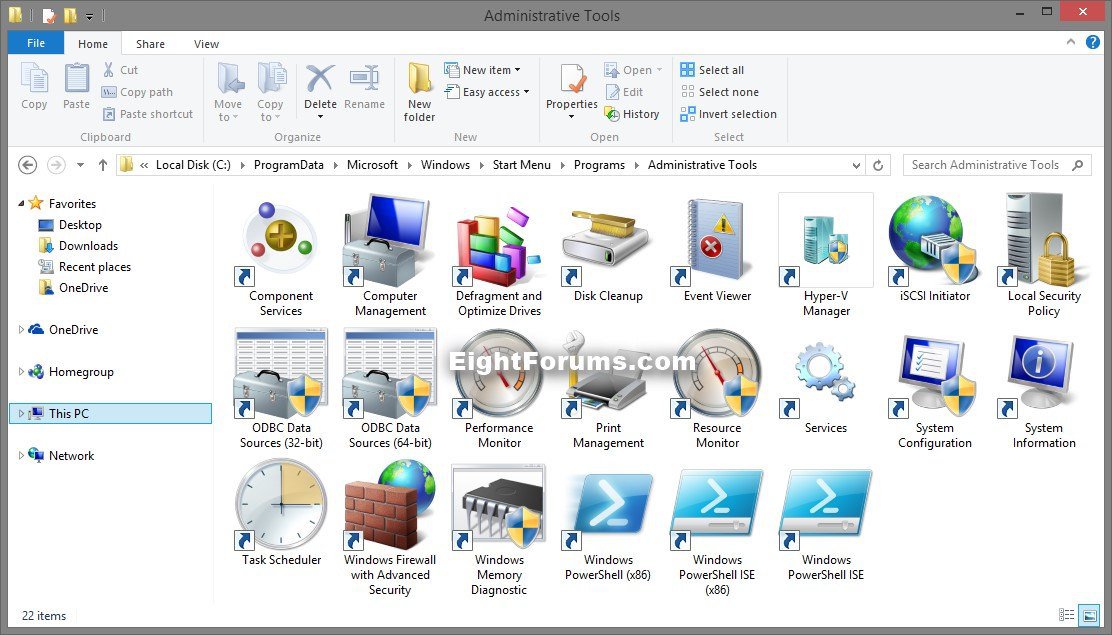This screenshot has height=635, width=1112.
Task: Expand the Network tree node
Action: point(21,455)
